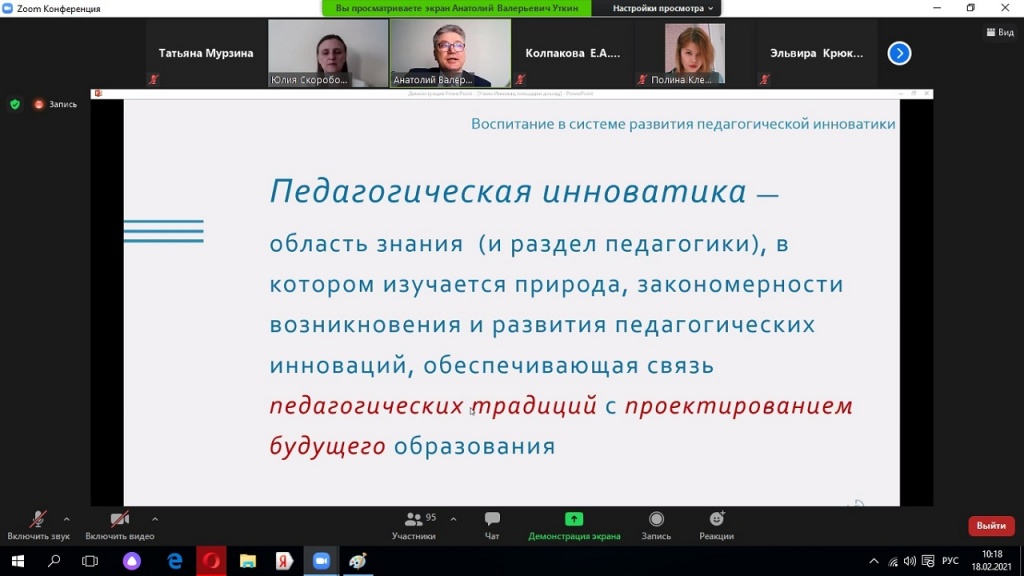1024x576 pixels.
Task: Select Анатолий's video thumbnail
Action: pyautogui.click(x=449, y=53)
